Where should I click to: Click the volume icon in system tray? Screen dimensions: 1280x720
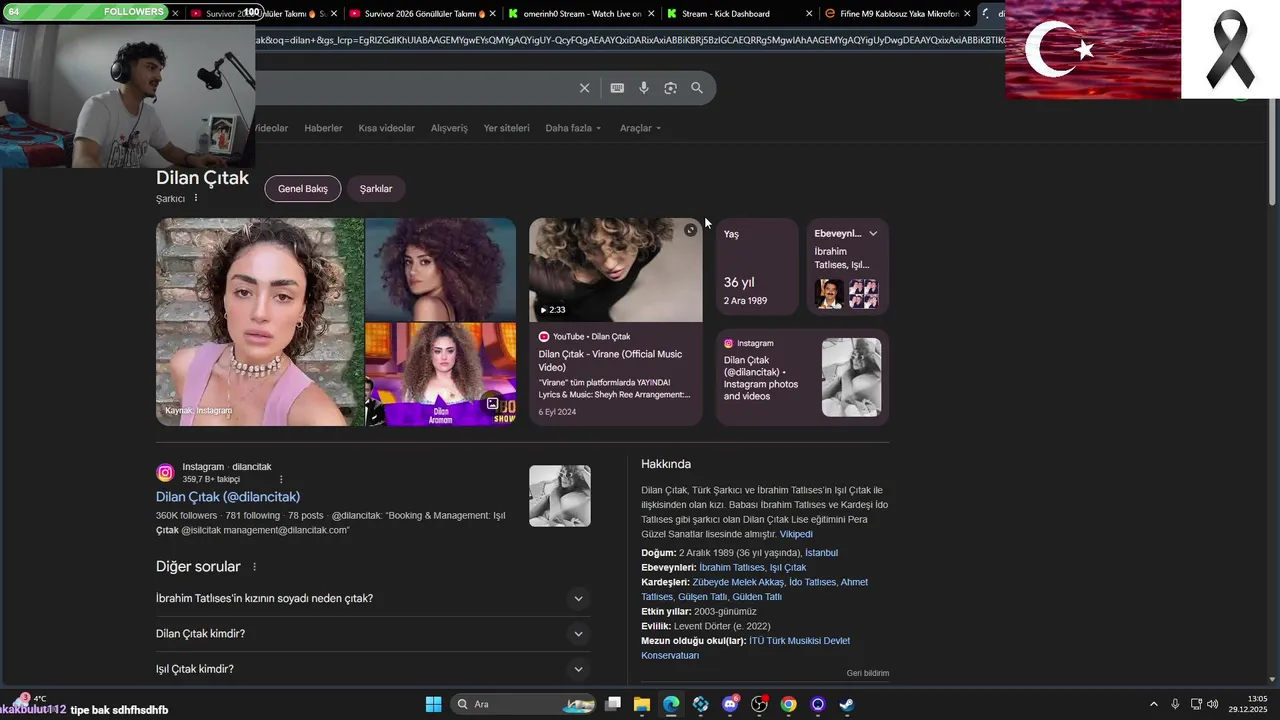tap(1213, 704)
